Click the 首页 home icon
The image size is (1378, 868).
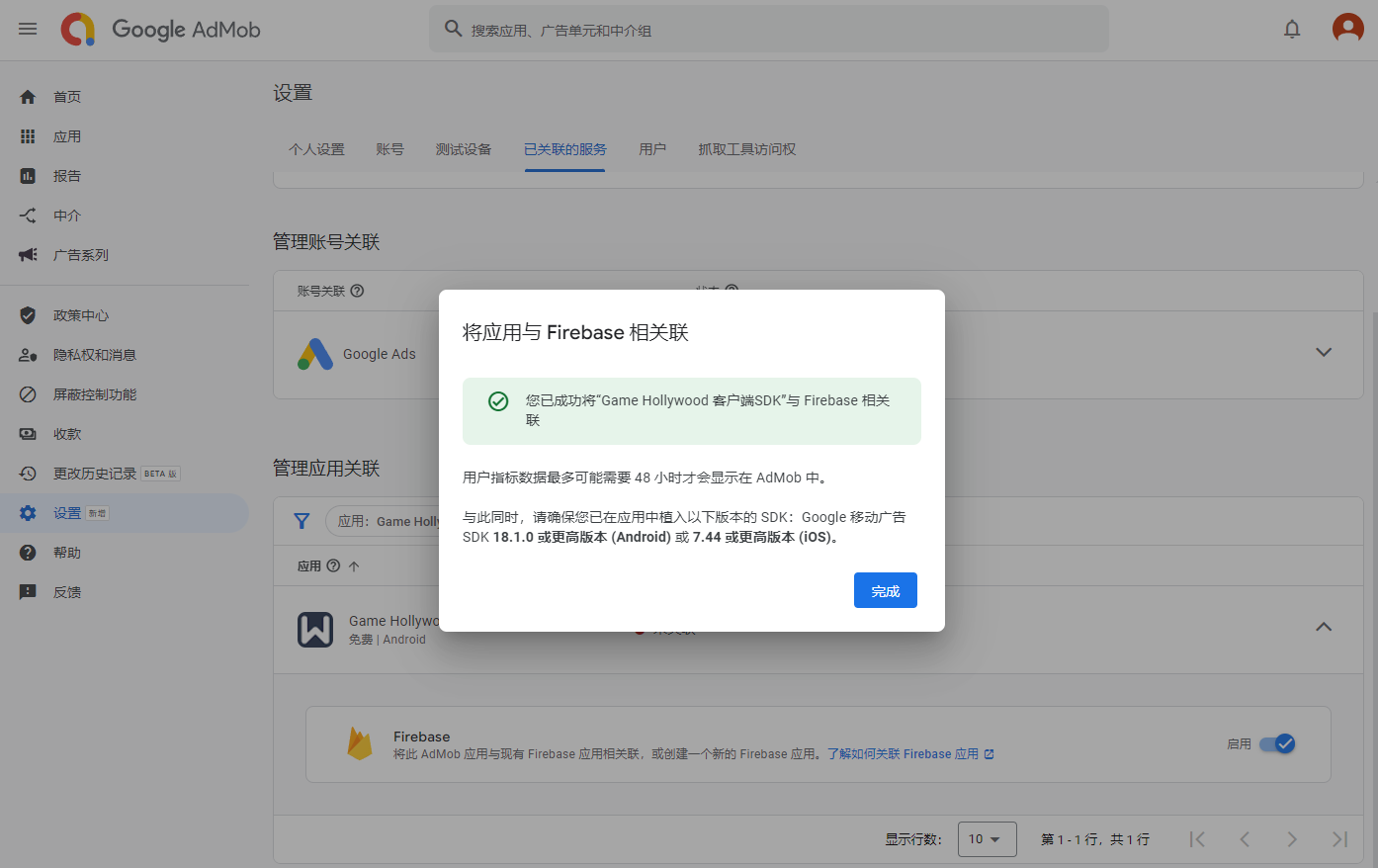[x=28, y=97]
